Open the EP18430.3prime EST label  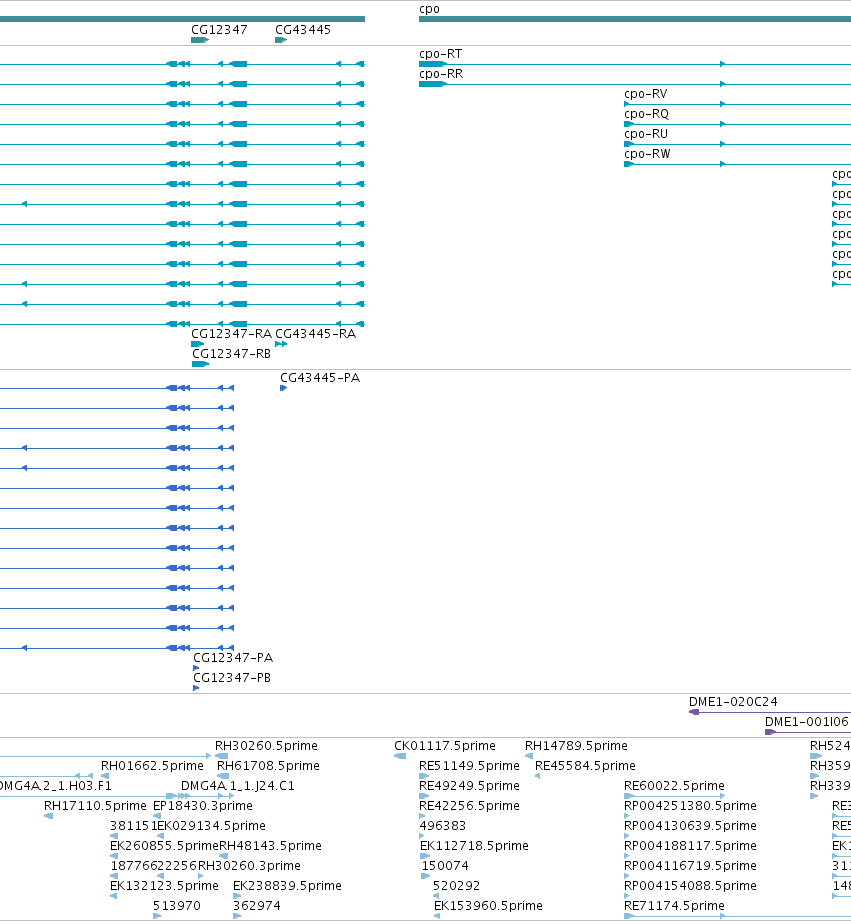coord(203,806)
